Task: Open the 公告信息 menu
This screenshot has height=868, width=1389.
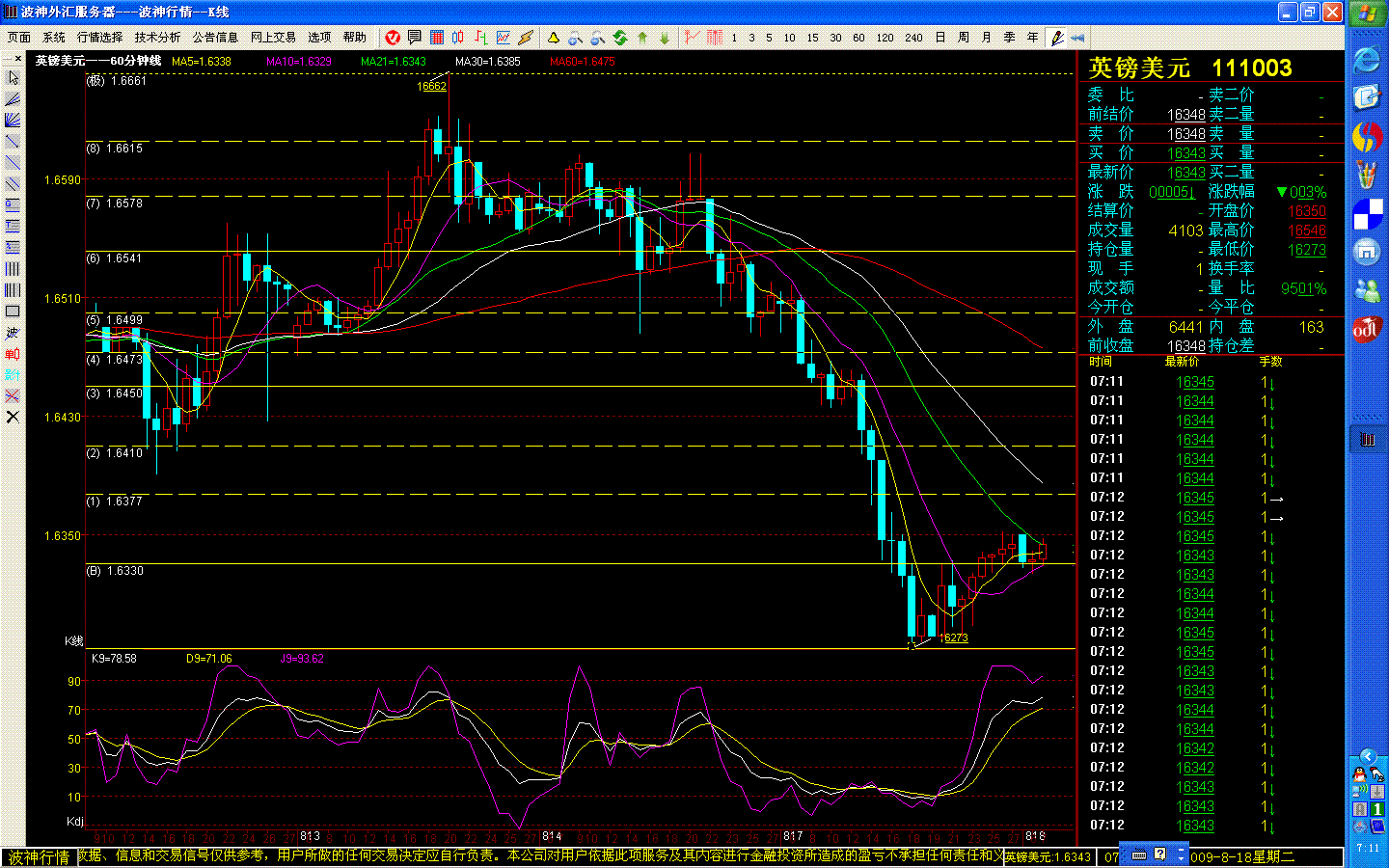Action: click(x=215, y=38)
